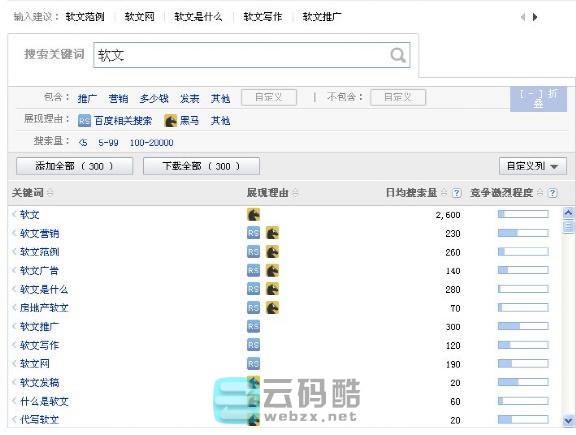
Task: Click 下载全部 (300) button
Action: 201,166
